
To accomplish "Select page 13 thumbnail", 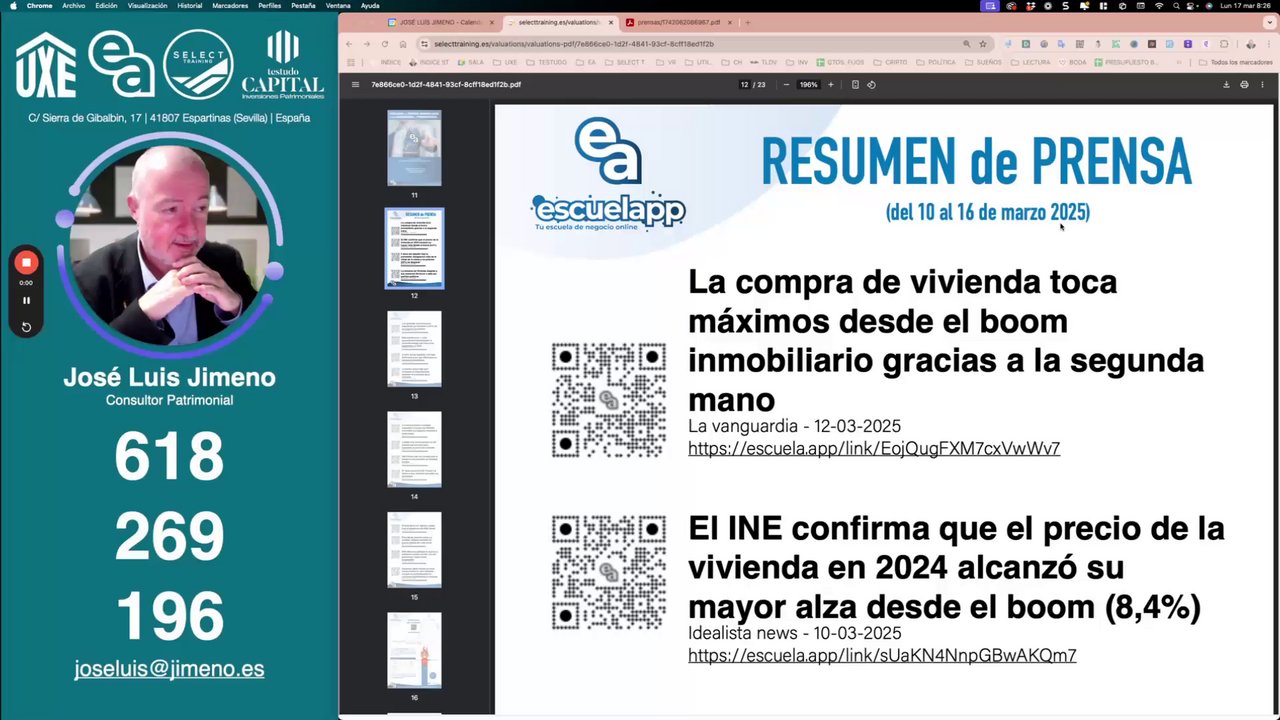I will coord(414,349).
